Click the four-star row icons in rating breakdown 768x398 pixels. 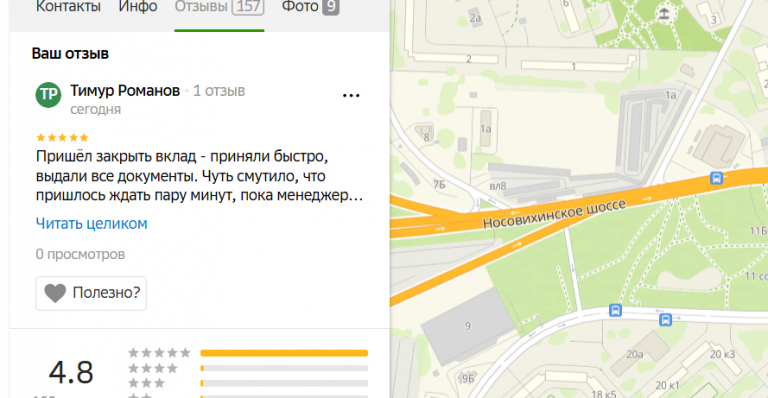pyautogui.click(x=153, y=368)
